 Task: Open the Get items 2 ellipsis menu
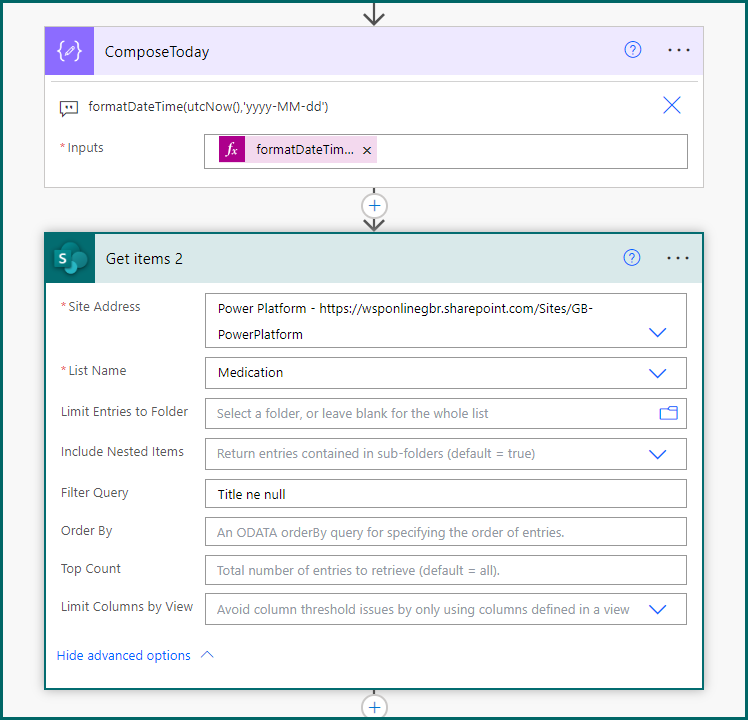tap(678, 258)
